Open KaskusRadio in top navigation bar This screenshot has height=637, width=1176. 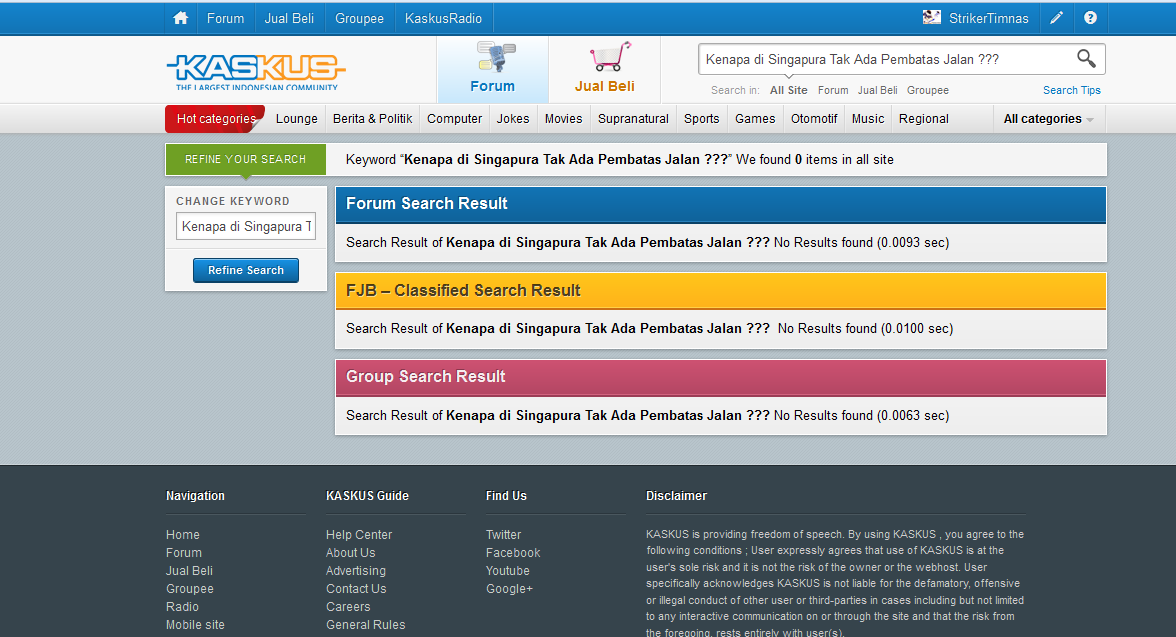[x=443, y=18]
